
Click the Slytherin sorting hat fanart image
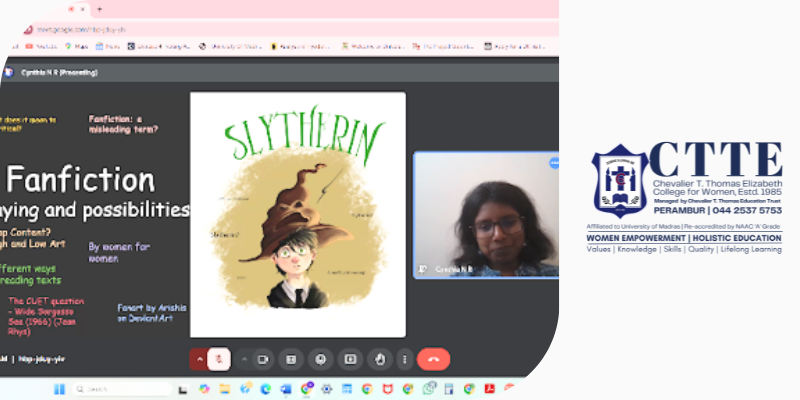pos(298,214)
